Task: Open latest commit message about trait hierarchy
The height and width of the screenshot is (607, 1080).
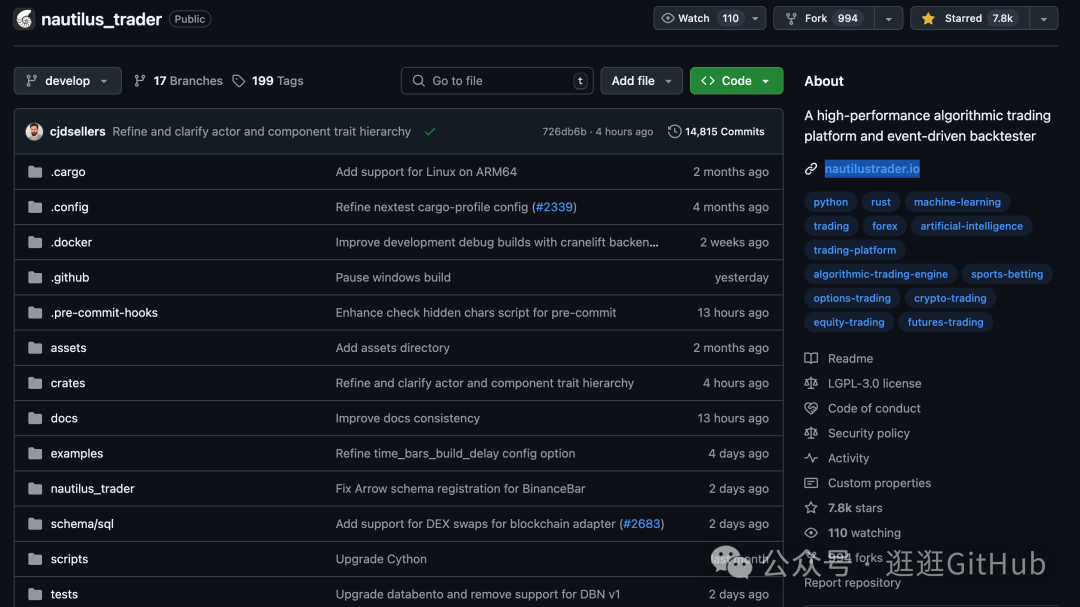Action: coord(262,131)
